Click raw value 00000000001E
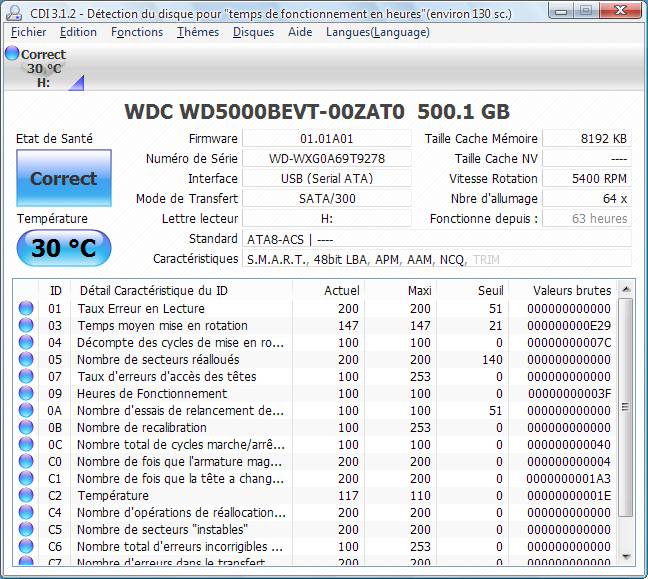648x579 pixels. (569, 495)
